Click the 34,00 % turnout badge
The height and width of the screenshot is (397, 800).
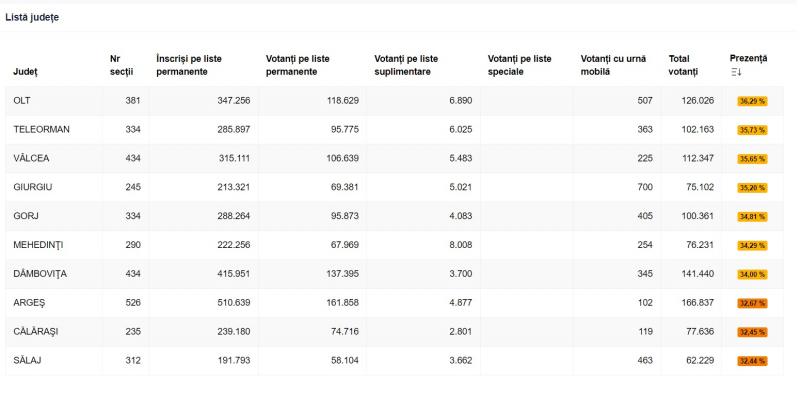tap(752, 275)
